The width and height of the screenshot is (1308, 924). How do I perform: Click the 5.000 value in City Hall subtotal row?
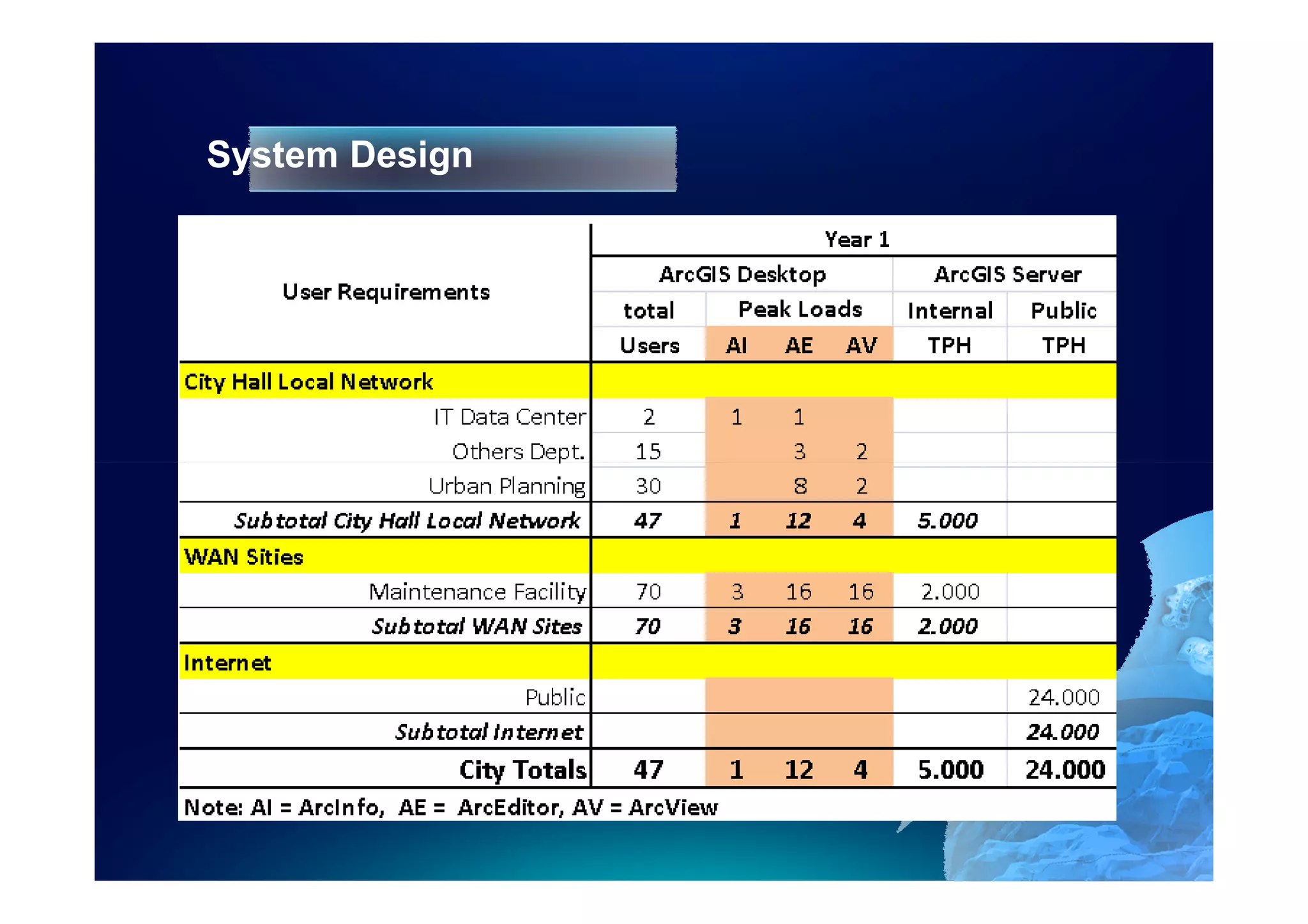coord(947,521)
